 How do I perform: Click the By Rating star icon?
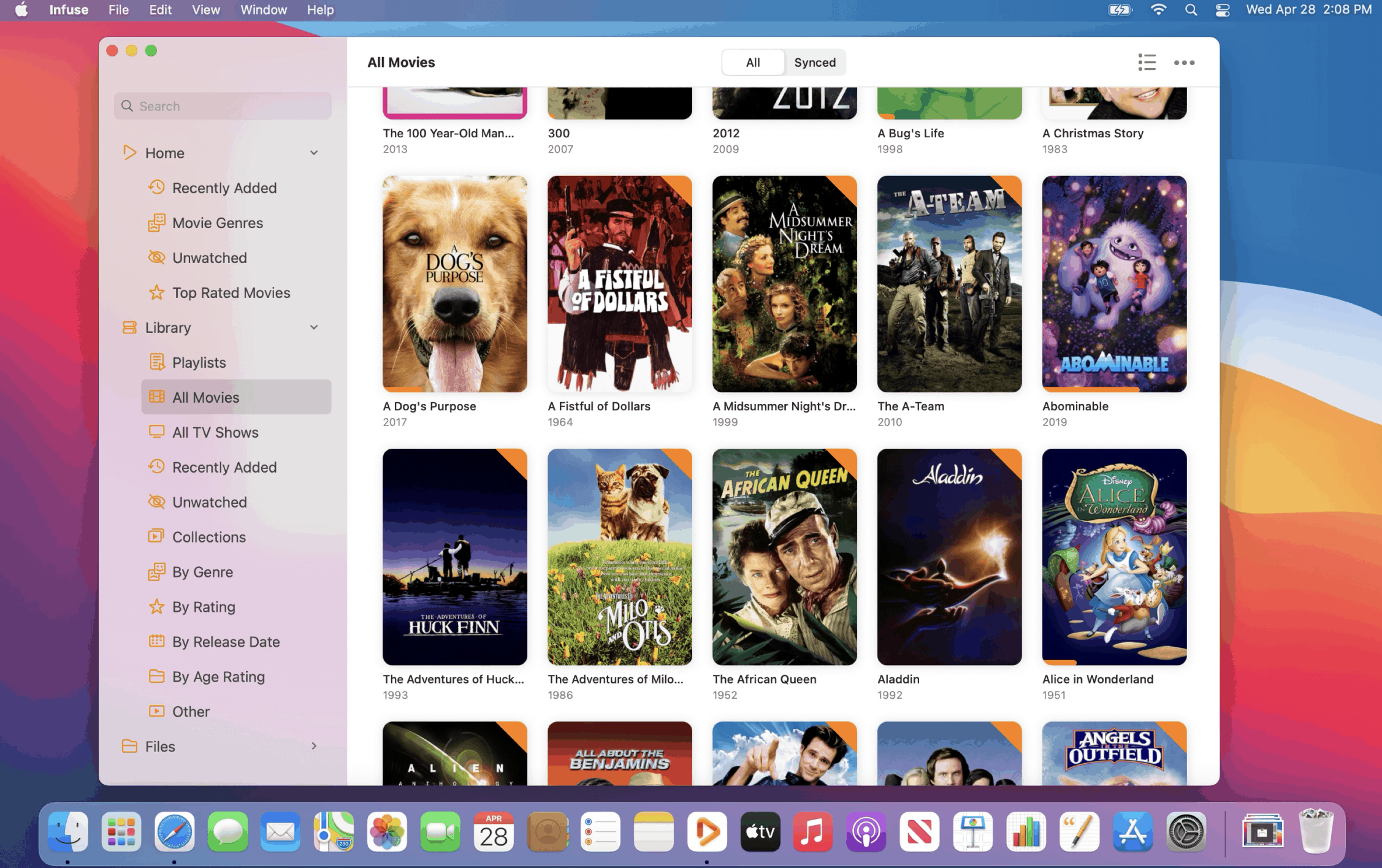(156, 607)
